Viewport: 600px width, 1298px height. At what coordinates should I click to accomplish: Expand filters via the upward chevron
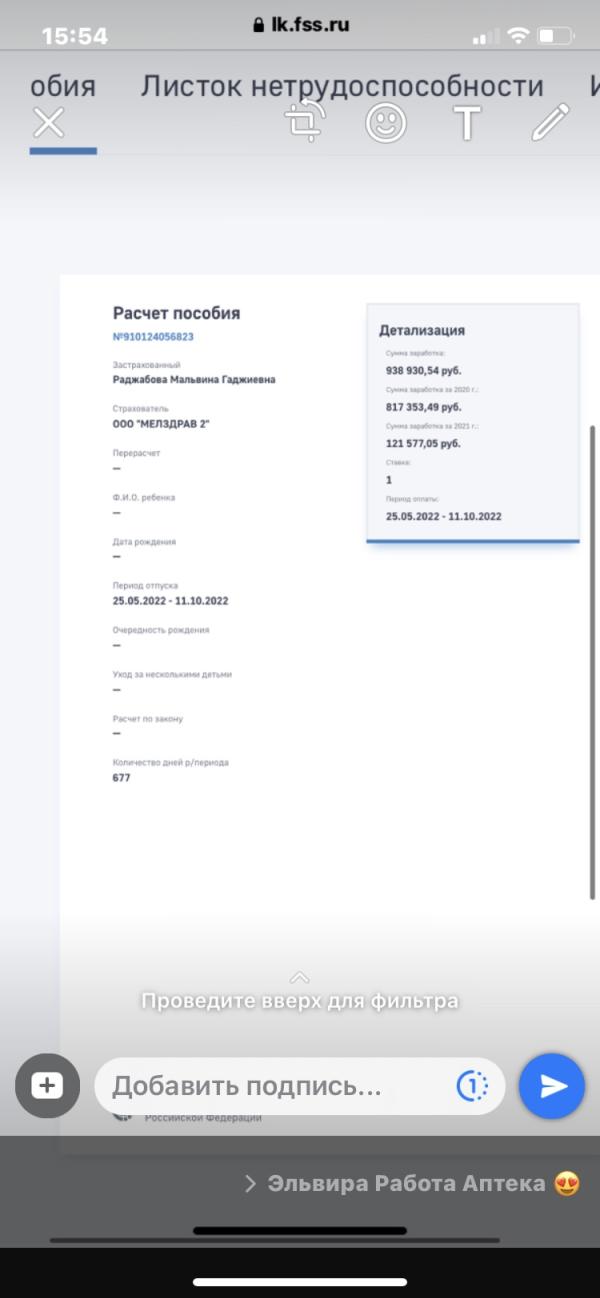coord(299,977)
